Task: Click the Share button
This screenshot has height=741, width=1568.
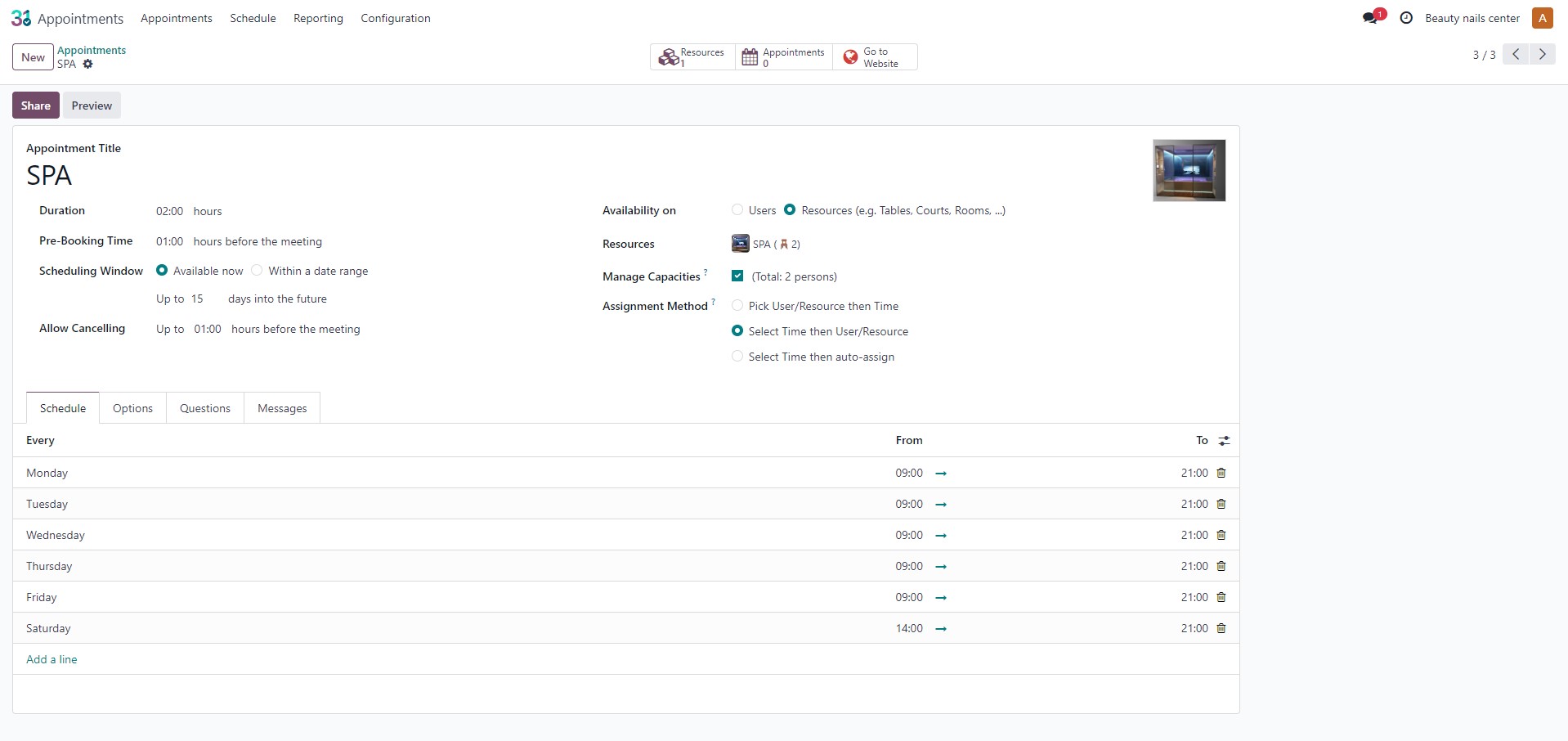Action: [36, 106]
